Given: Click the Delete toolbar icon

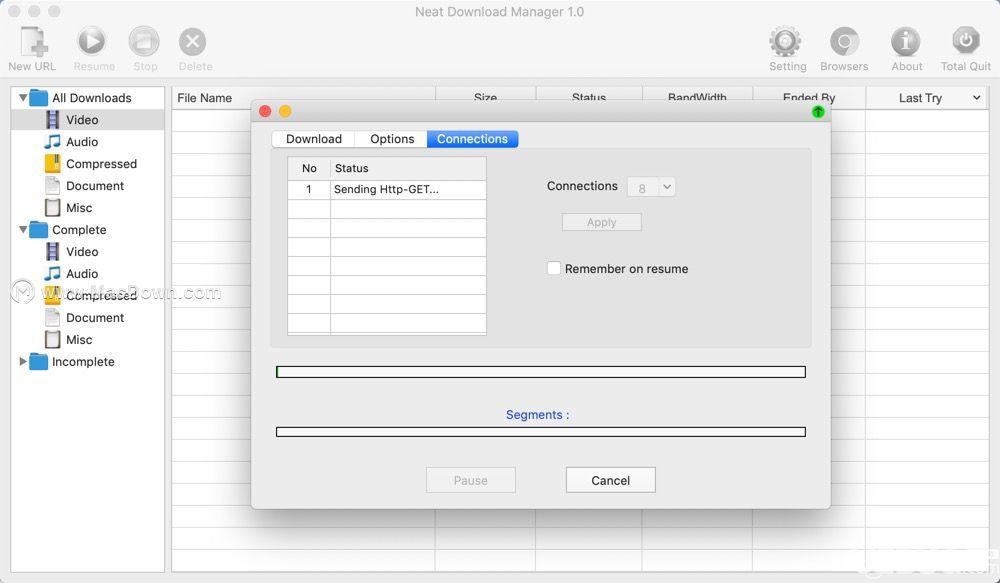Looking at the screenshot, I should click(193, 42).
